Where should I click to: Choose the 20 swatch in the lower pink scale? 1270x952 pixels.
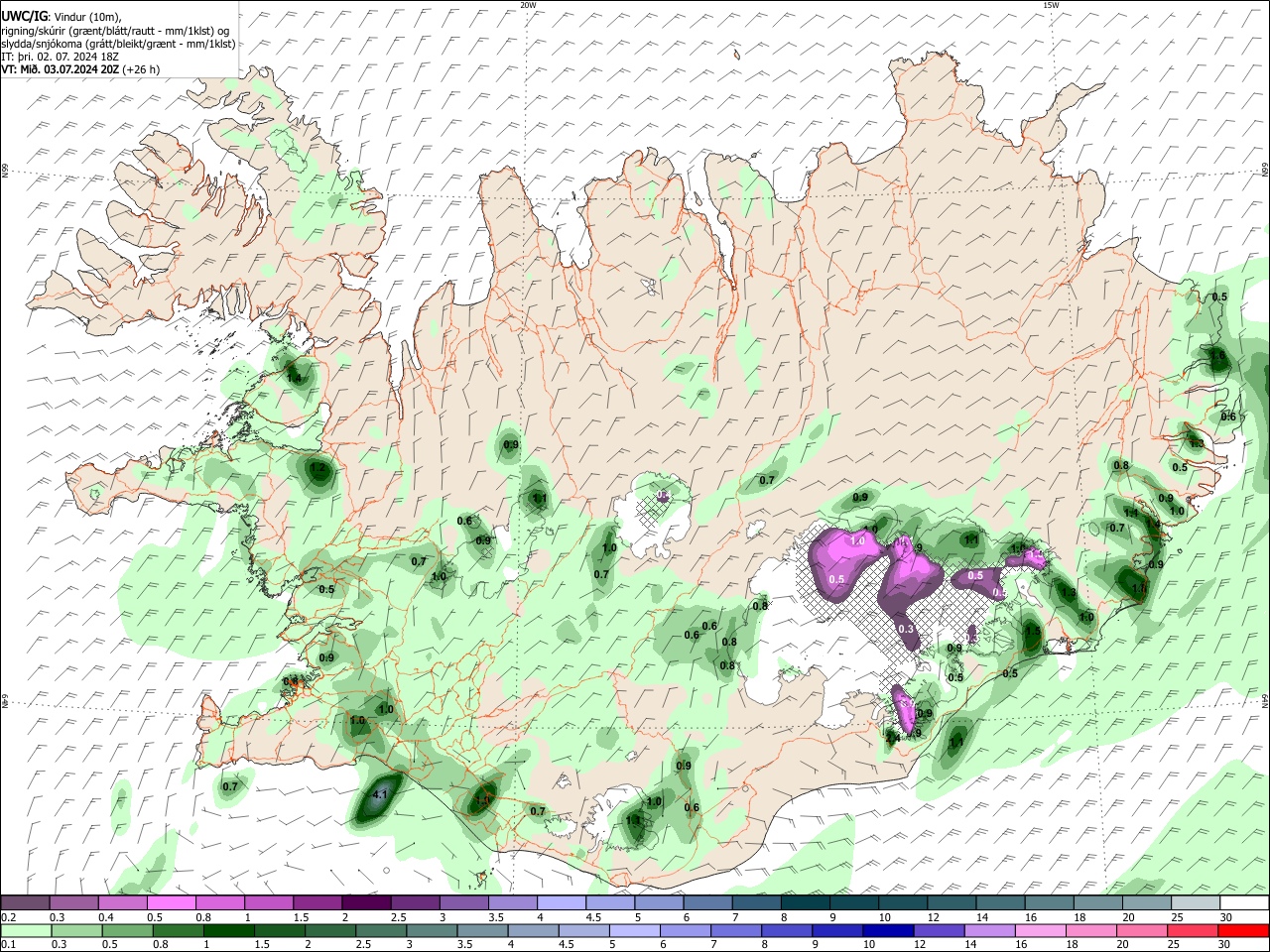pos(1143,930)
